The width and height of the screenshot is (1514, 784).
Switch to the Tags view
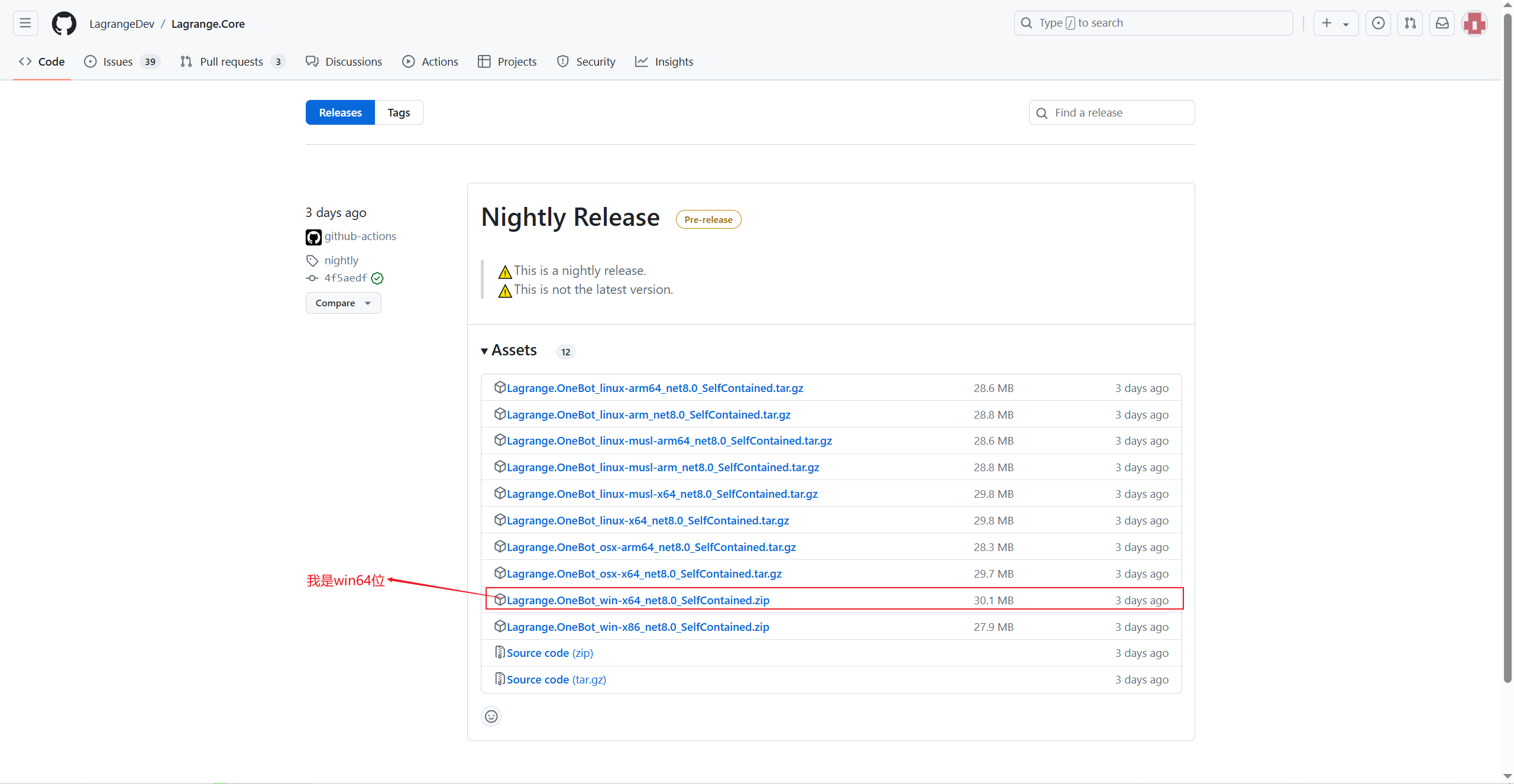point(399,112)
